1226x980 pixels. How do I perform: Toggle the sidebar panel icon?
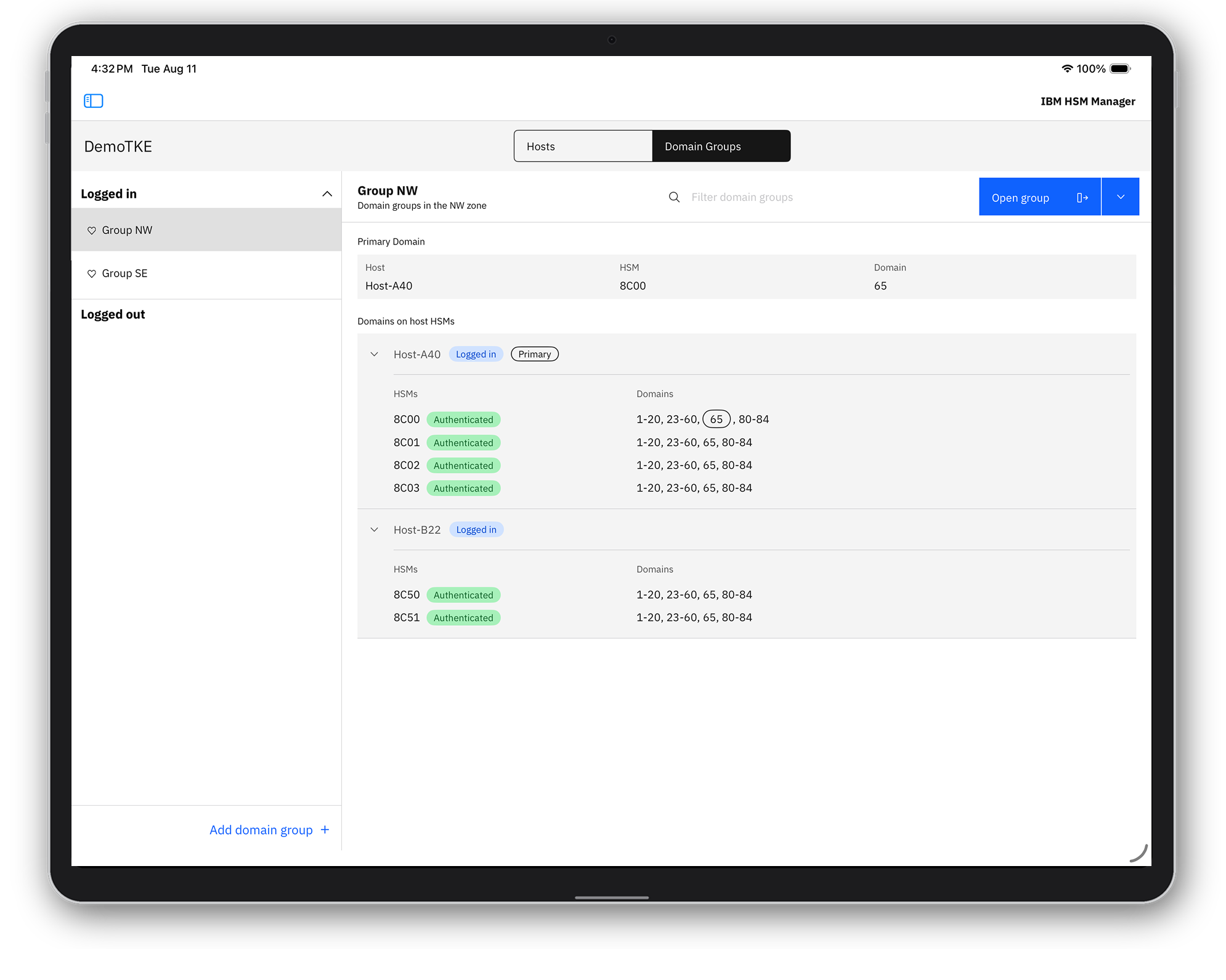(x=93, y=100)
